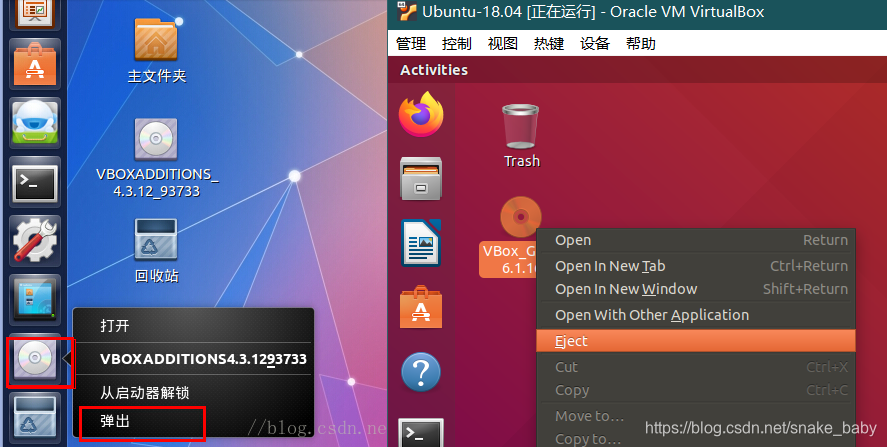Open LibreOffice Writer in VM dock
The image size is (887, 447).
tap(420, 243)
